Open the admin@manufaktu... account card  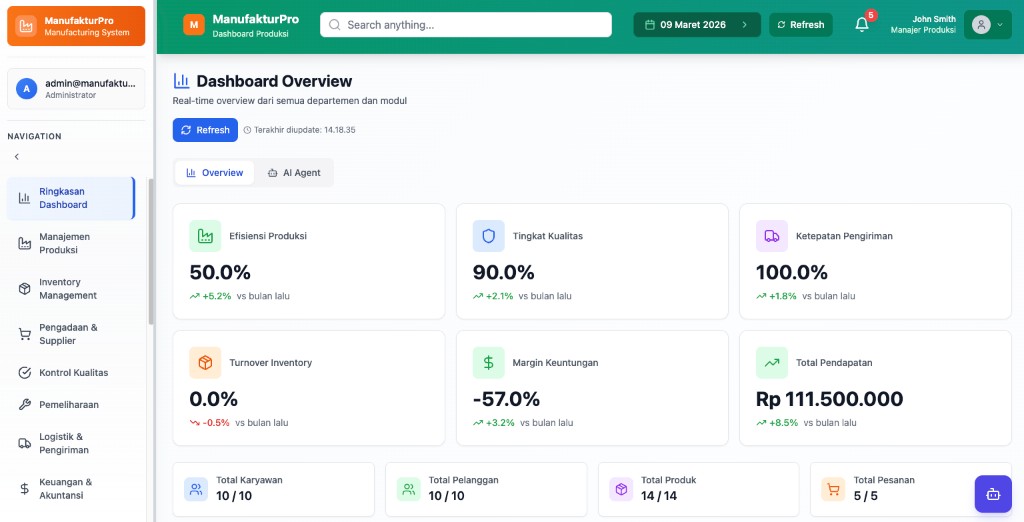(76, 89)
